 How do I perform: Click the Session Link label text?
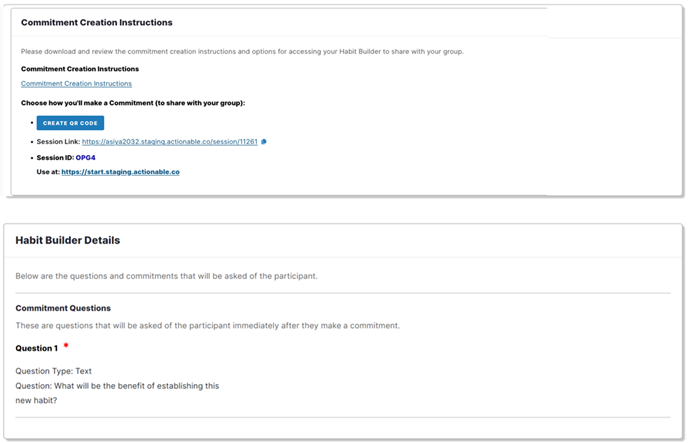pyautogui.click(x=58, y=142)
